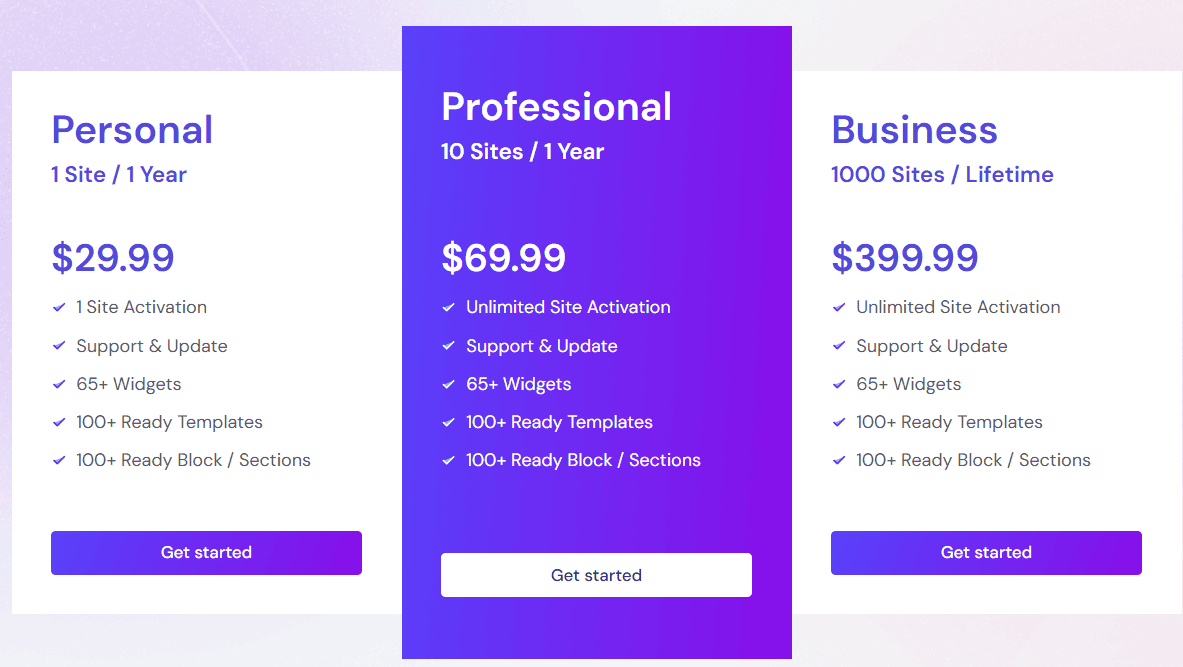
Task: Select the 'Business' plan heading
Action: [914, 130]
